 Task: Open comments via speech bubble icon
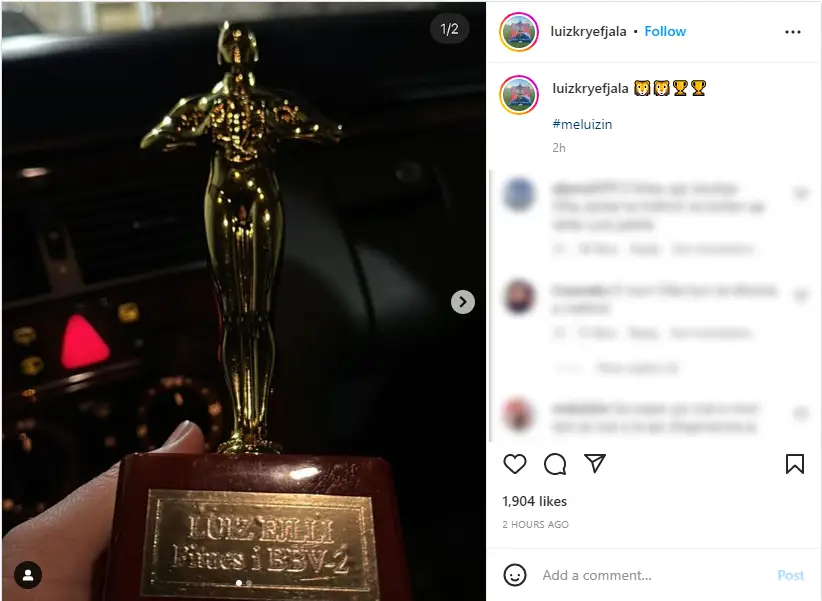pos(555,464)
